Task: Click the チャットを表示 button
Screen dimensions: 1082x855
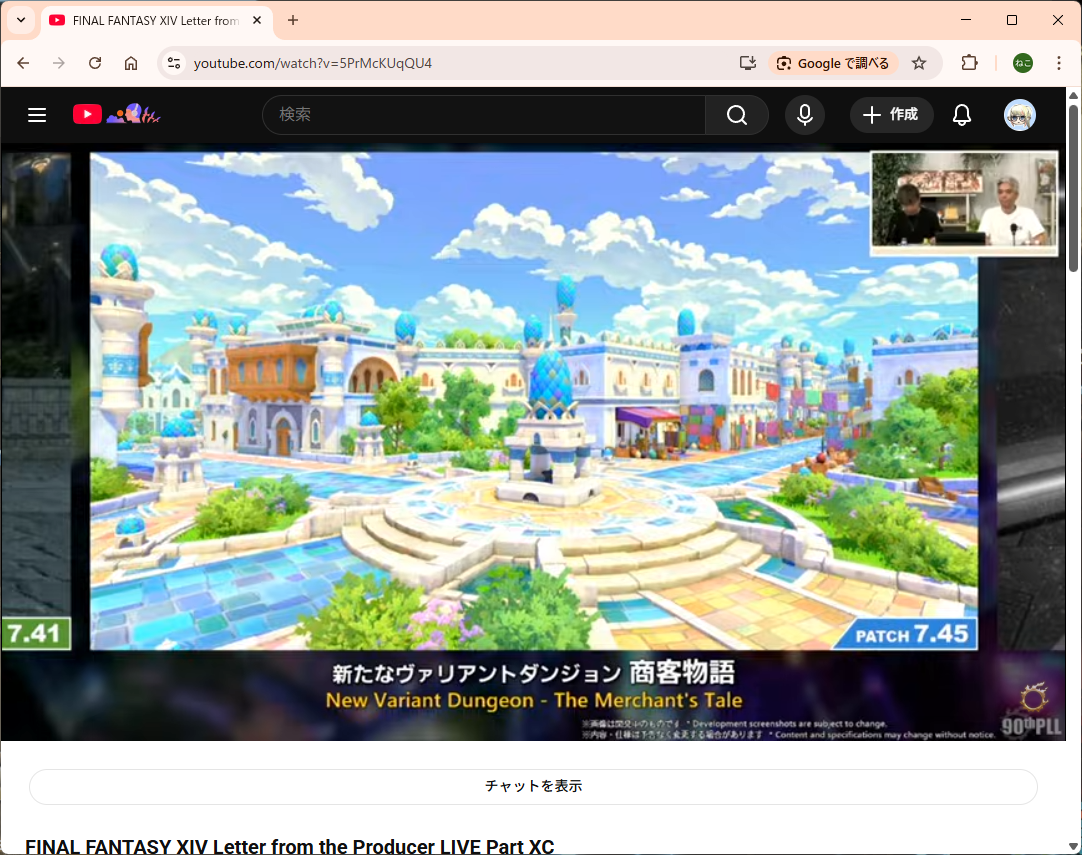Action: pos(533,786)
